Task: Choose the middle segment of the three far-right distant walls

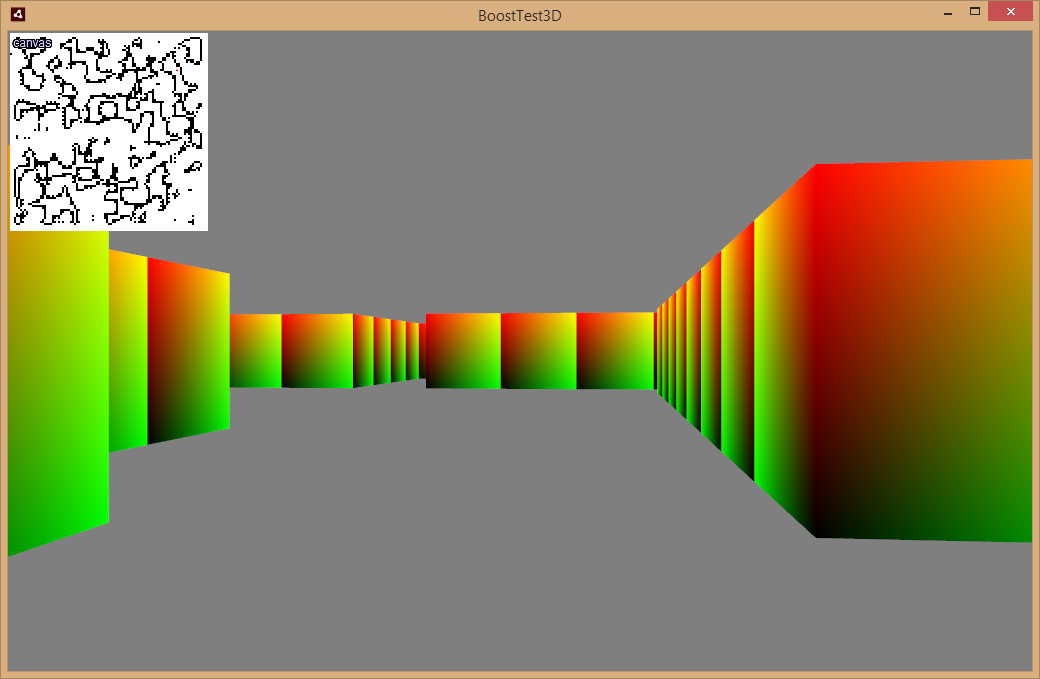Action: tap(539, 351)
